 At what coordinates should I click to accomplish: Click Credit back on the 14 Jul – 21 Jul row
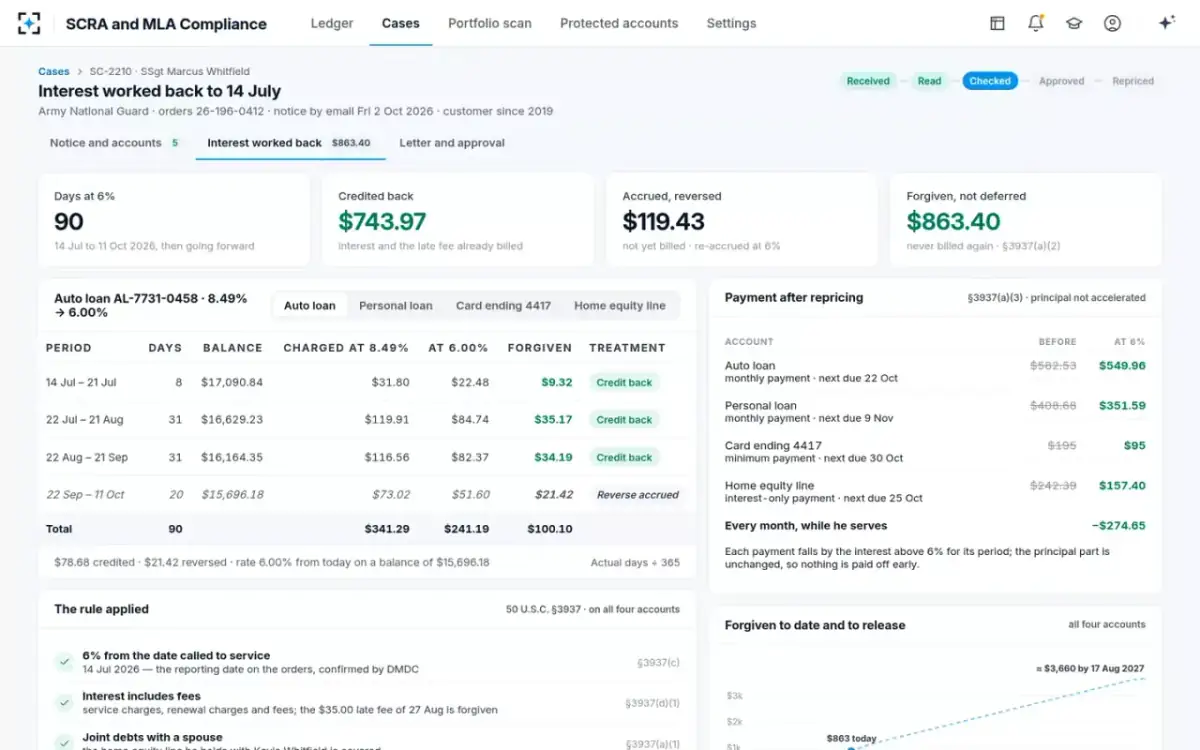tap(624, 382)
